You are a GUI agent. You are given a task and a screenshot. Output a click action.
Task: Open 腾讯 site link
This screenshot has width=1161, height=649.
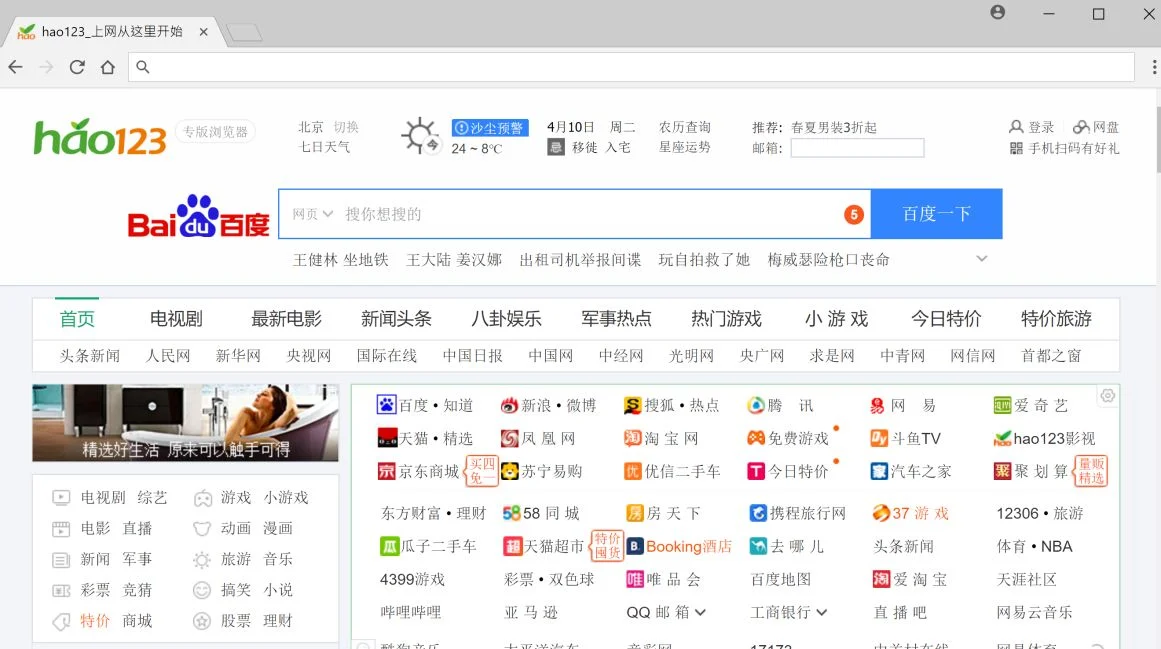click(780, 405)
